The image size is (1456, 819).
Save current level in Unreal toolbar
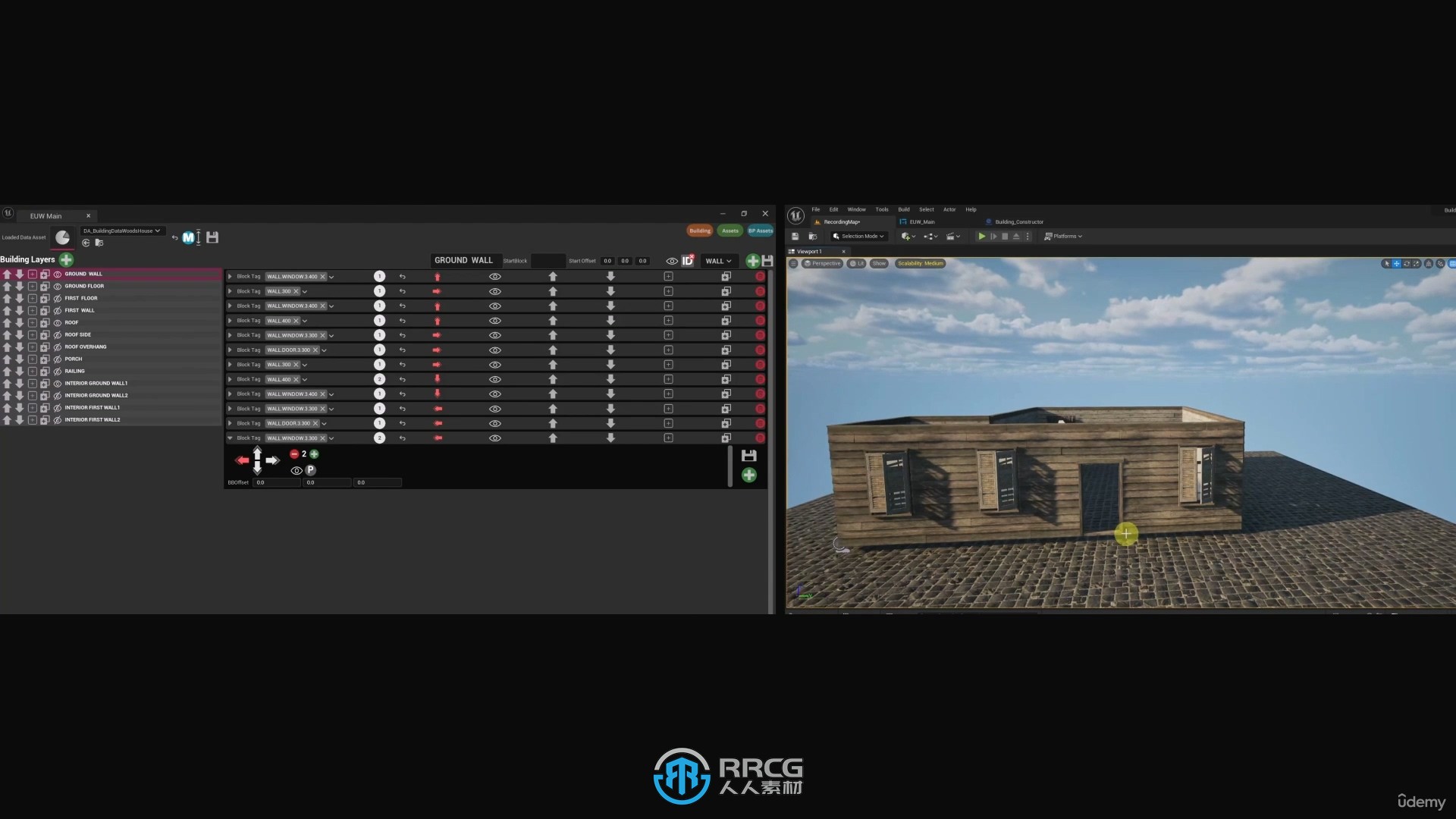tap(795, 237)
